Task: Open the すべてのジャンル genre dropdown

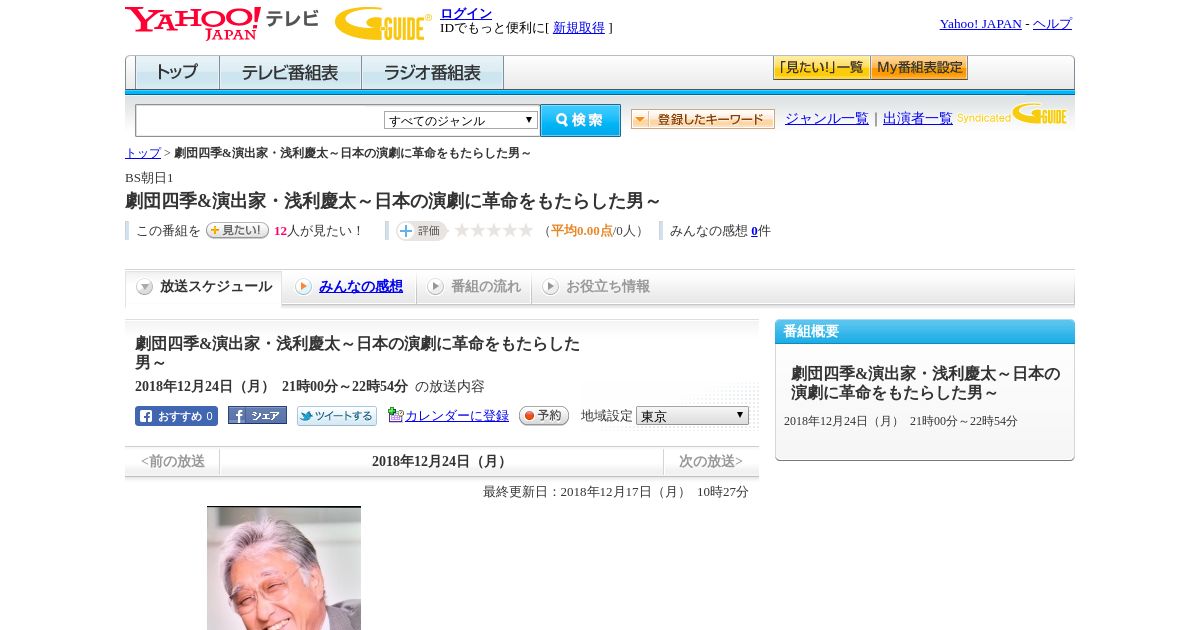Action: [461, 120]
